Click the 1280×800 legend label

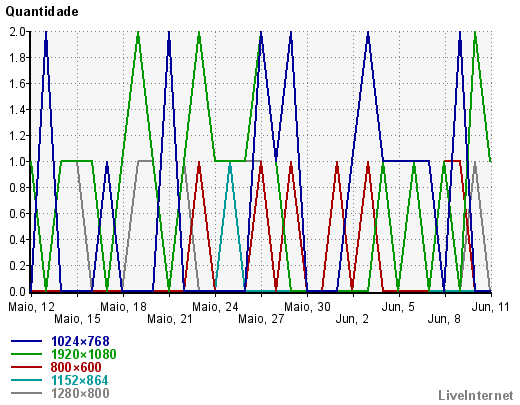[x=80, y=393]
